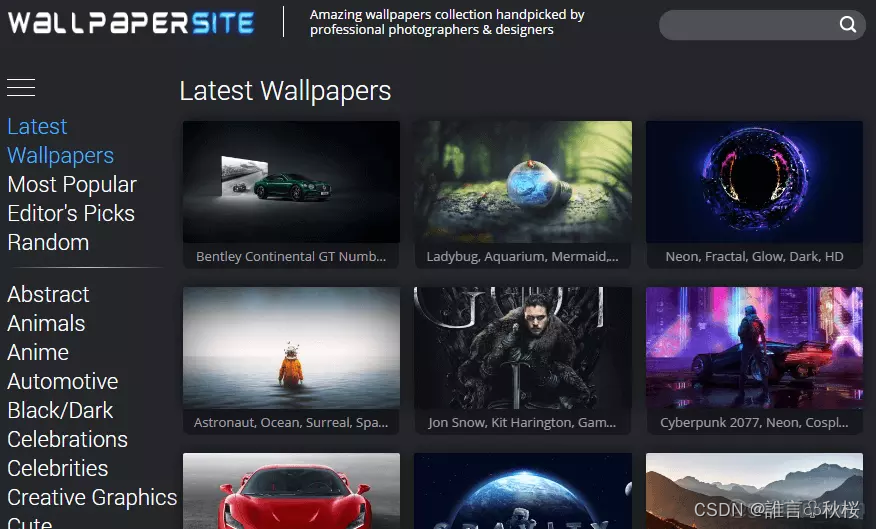Click the 'Neon, Fractal, Glow, Dark, HD' caption
Image resolution: width=876 pixels, height=529 pixels.
[x=754, y=256]
